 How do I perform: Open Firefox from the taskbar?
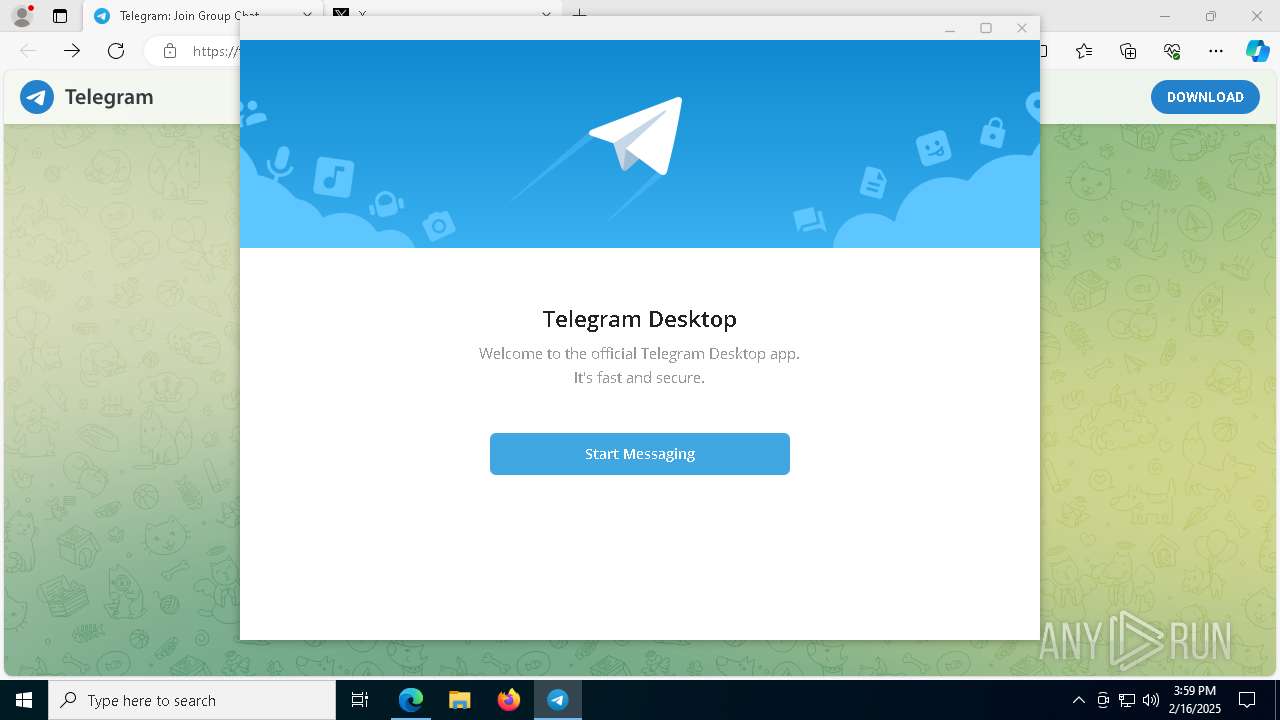click(508, 700)
